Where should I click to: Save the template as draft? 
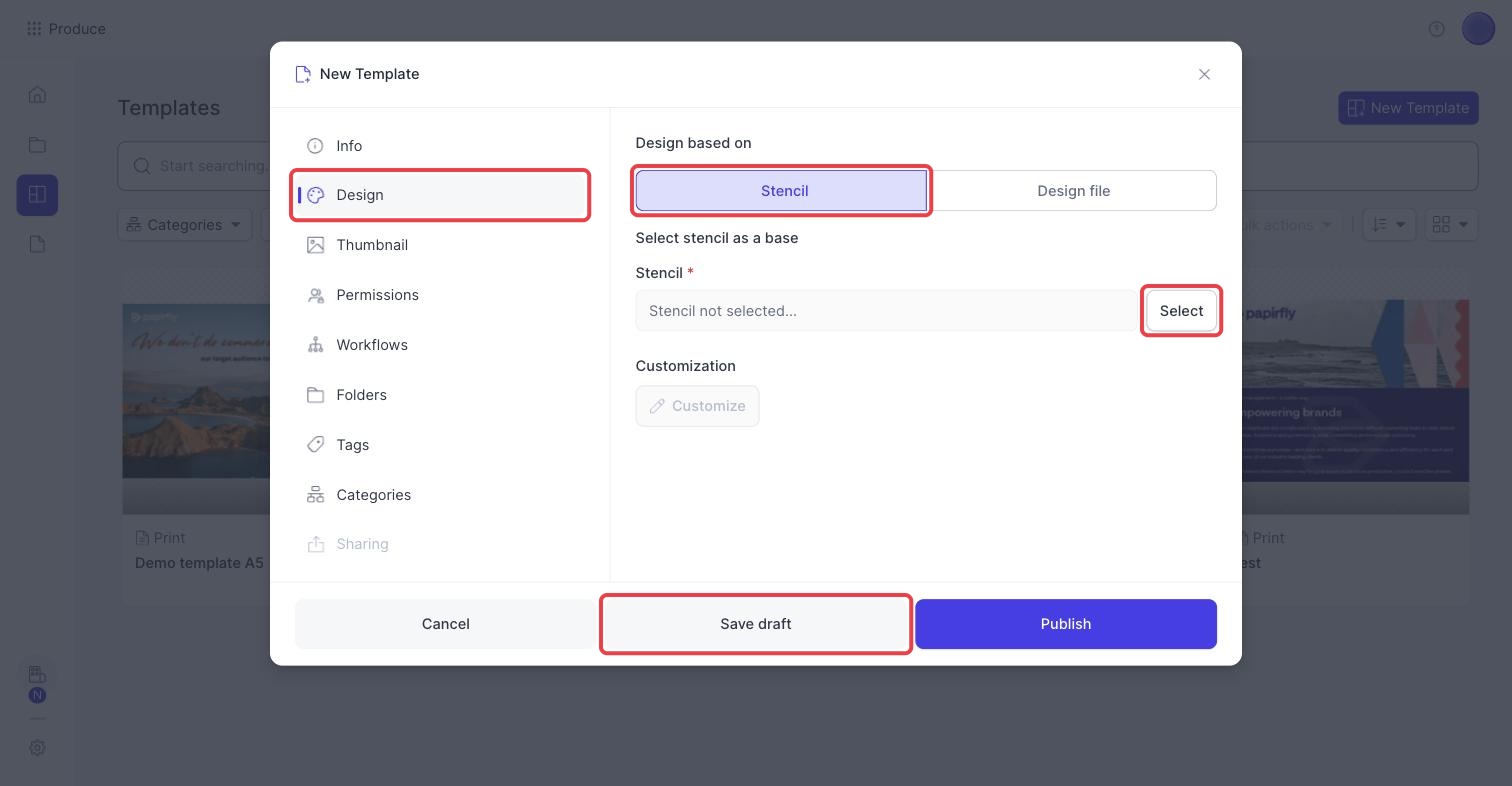[x=755, y=624]
